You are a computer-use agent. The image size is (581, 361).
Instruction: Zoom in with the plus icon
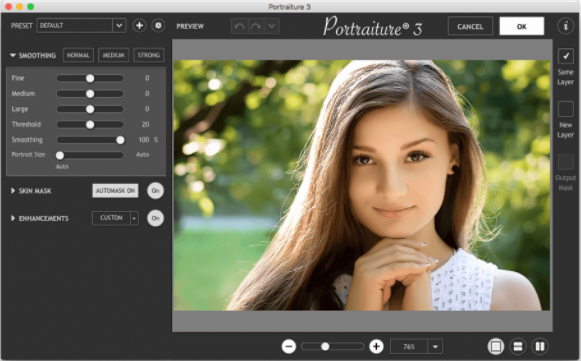pos(376,347)
